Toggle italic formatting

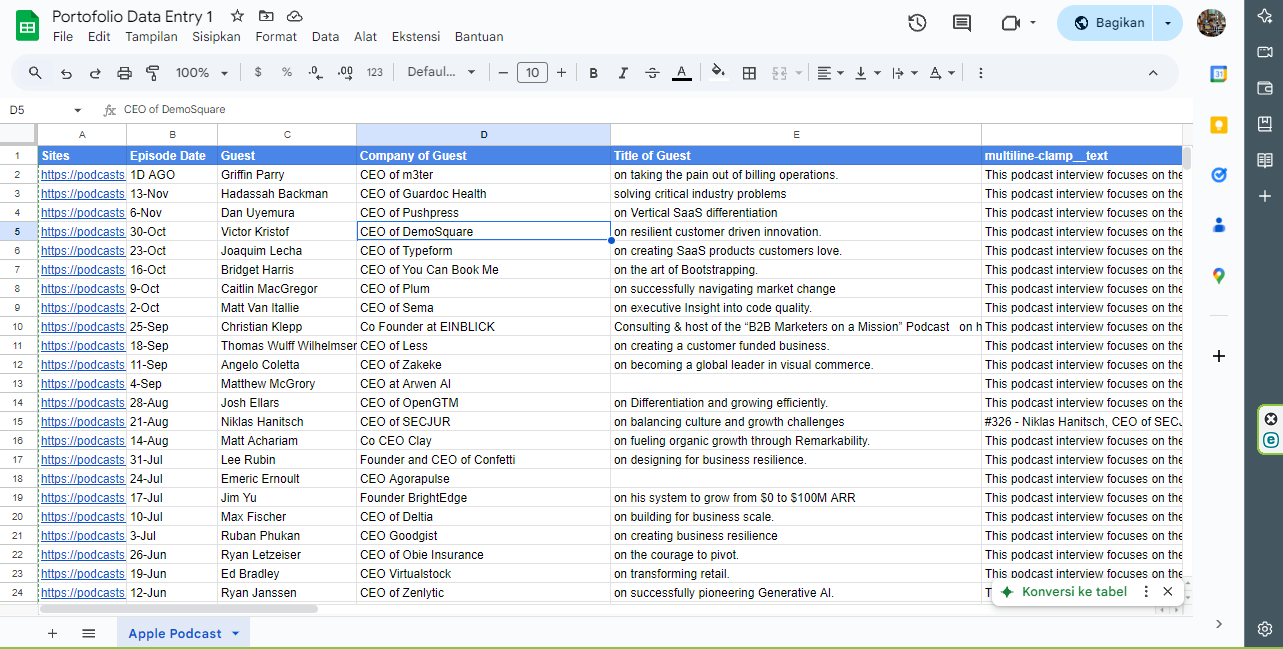tap(623, 73)
